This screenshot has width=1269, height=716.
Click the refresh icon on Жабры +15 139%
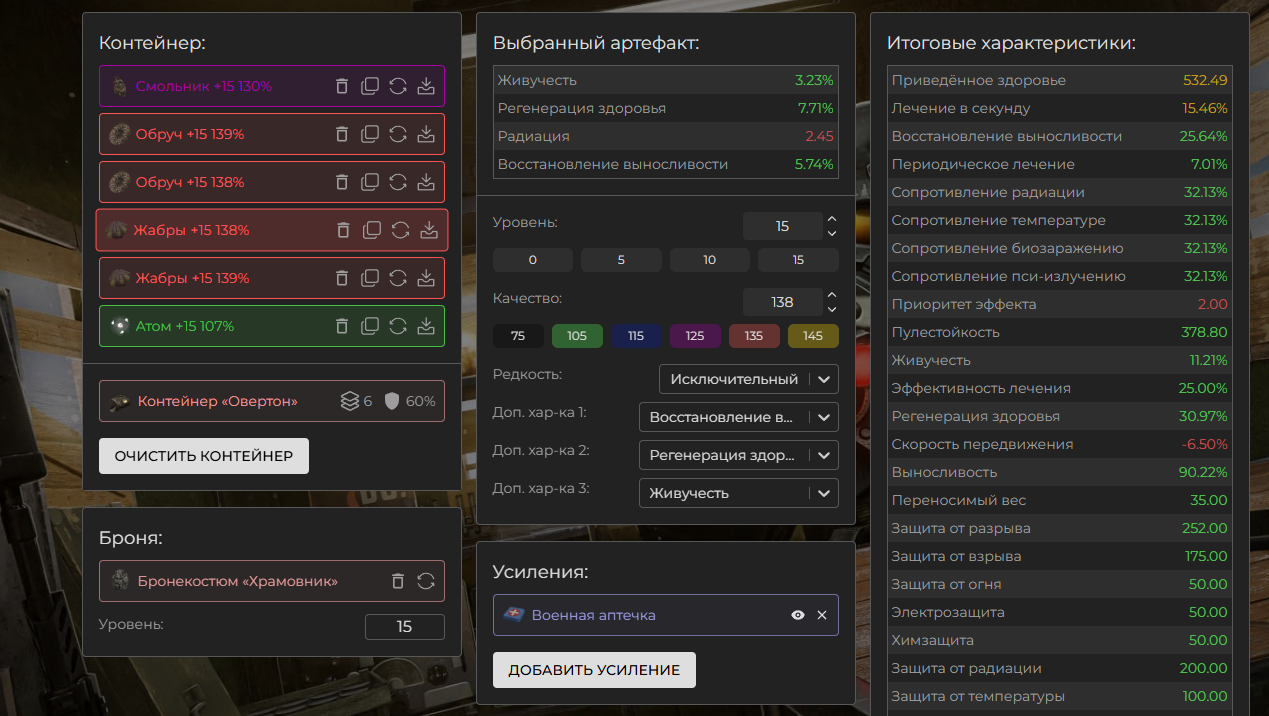click(398, 278)
